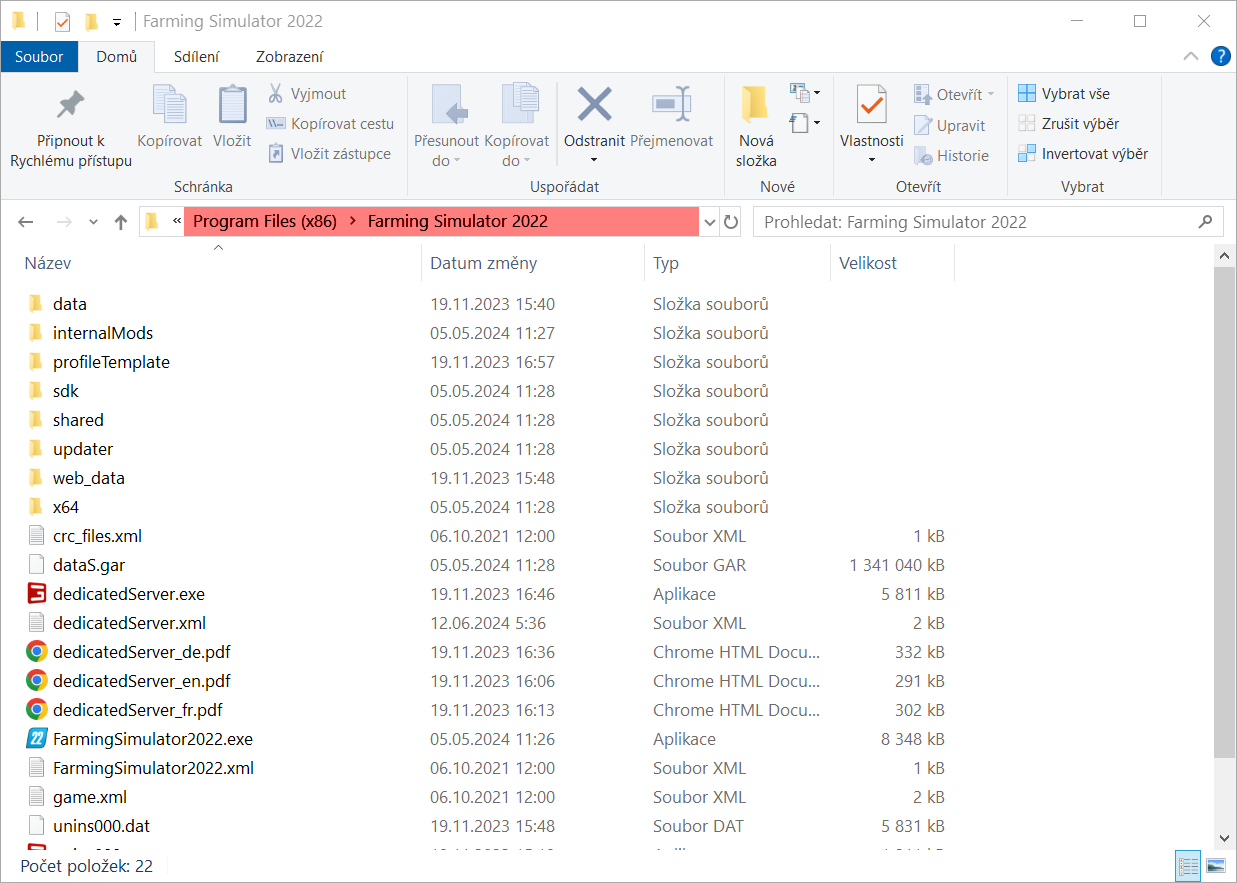
Task: Open recent locations dropdown arrow
Action: [93, 222]
